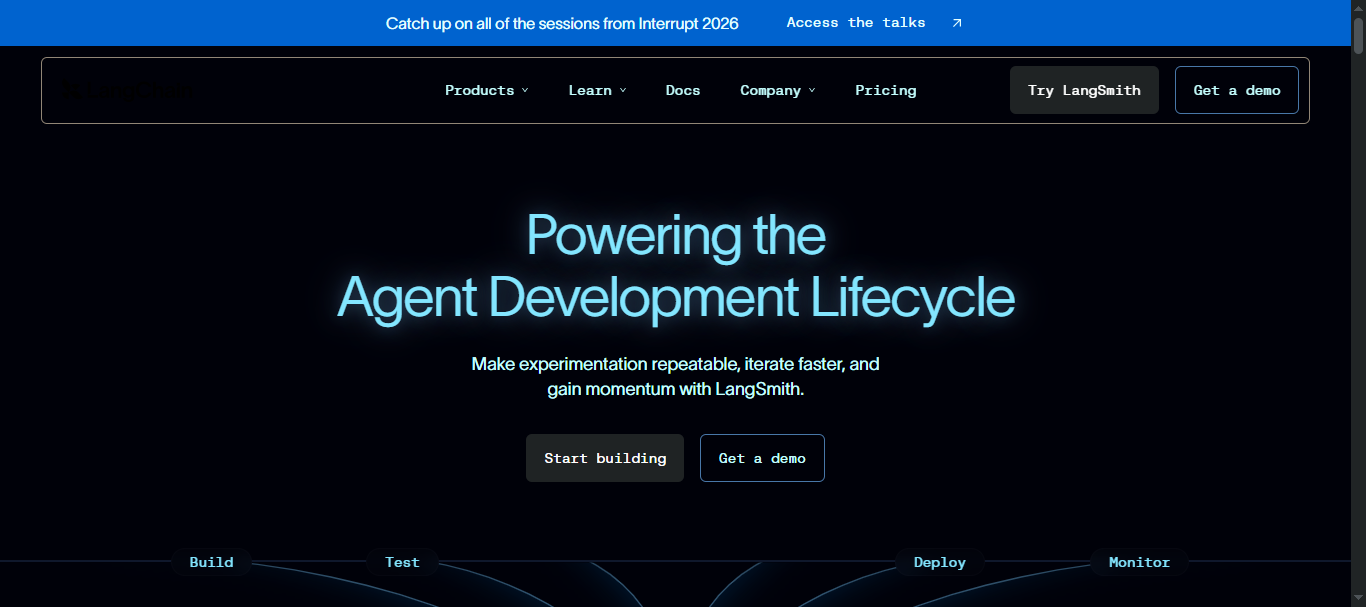Expand the Products dropdown menu
Viewport: 1366px width, 607px height.
tap(487, 90)
